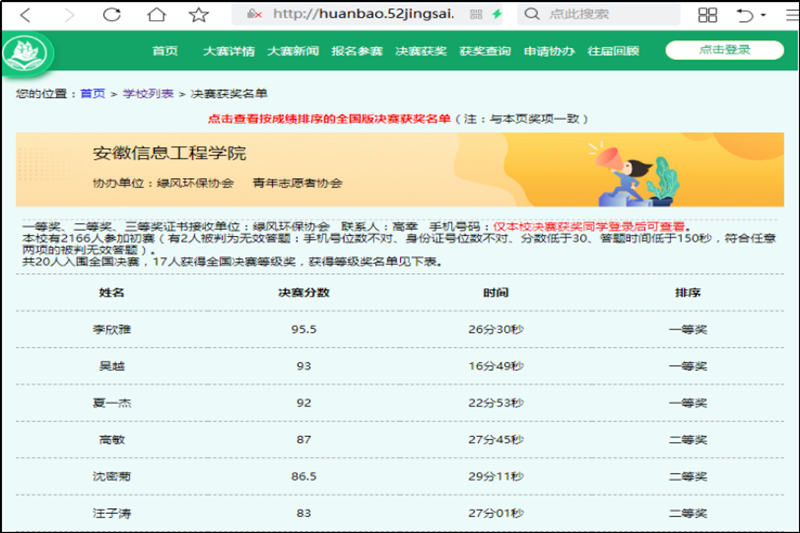Open the 首页 navigation menu item

[x=165, y=51]
